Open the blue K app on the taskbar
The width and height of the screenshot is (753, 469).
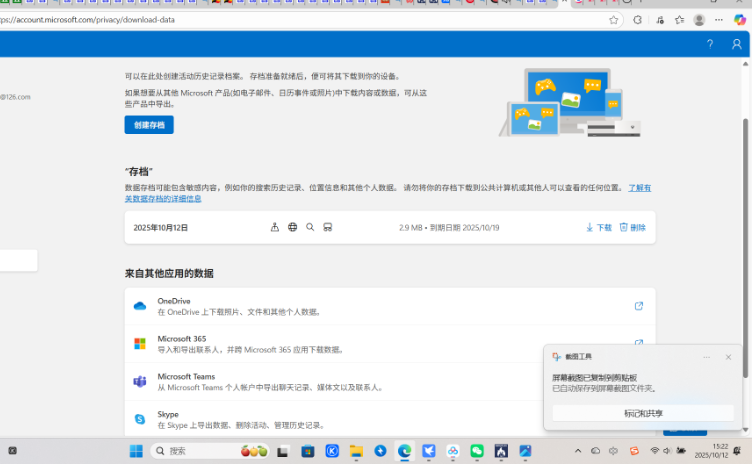click(332, 451)
